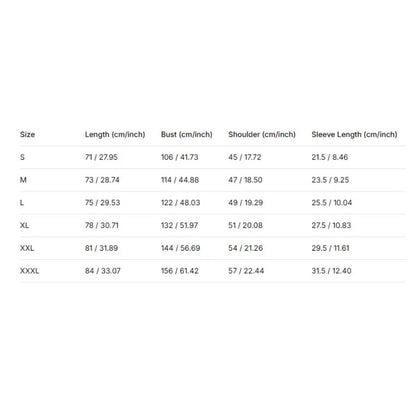The height and width of the screenshot is (416, 416).
Task: Select the S size row label
Action: [x=22, y=157]
